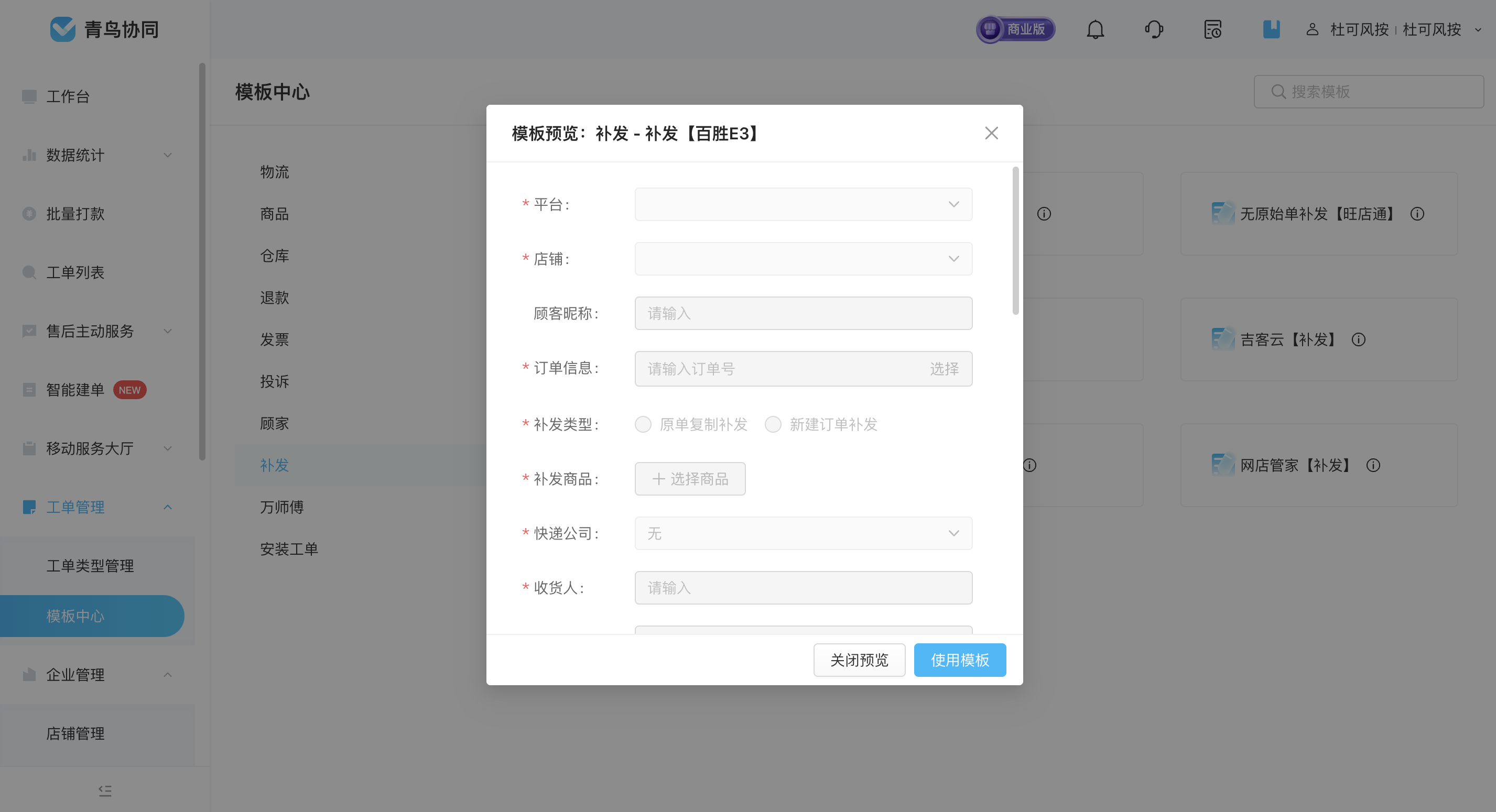This screenshot has height=812, width=1496.
Task: Select 新建订单补发 radio option
Action: click(x=773, y=424)
